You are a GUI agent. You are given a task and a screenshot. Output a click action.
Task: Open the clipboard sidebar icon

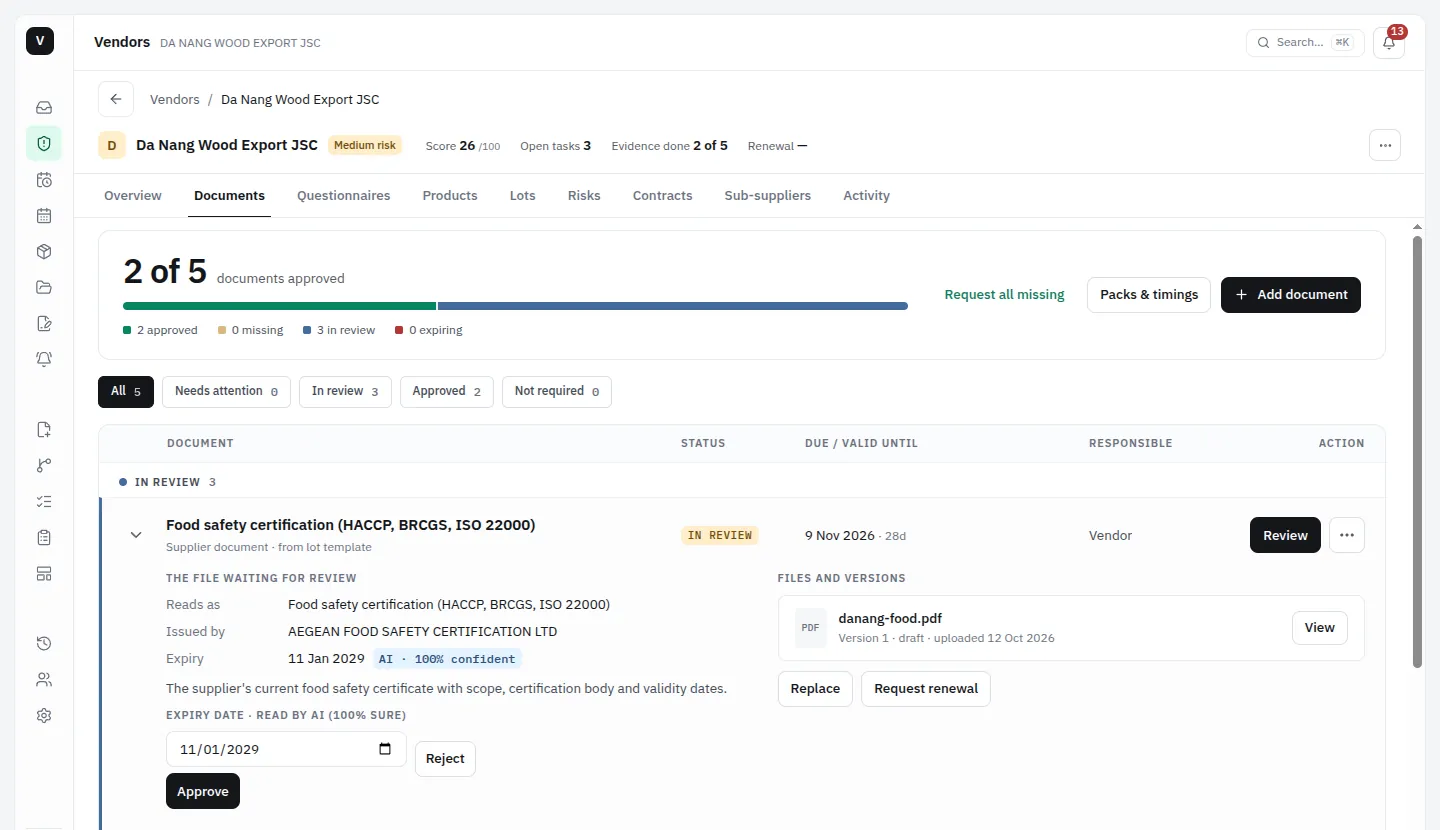(44, 538)
